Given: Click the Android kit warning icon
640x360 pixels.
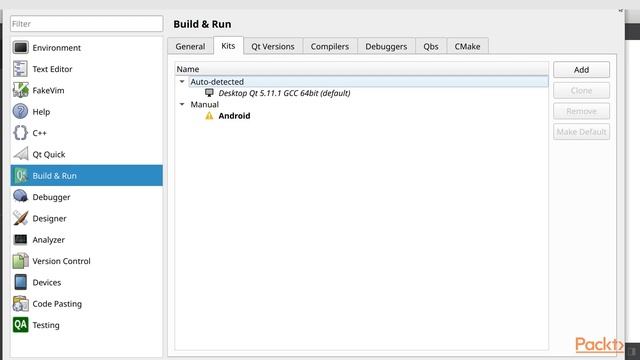Looking at the screenshot, I should click(209, 116).
